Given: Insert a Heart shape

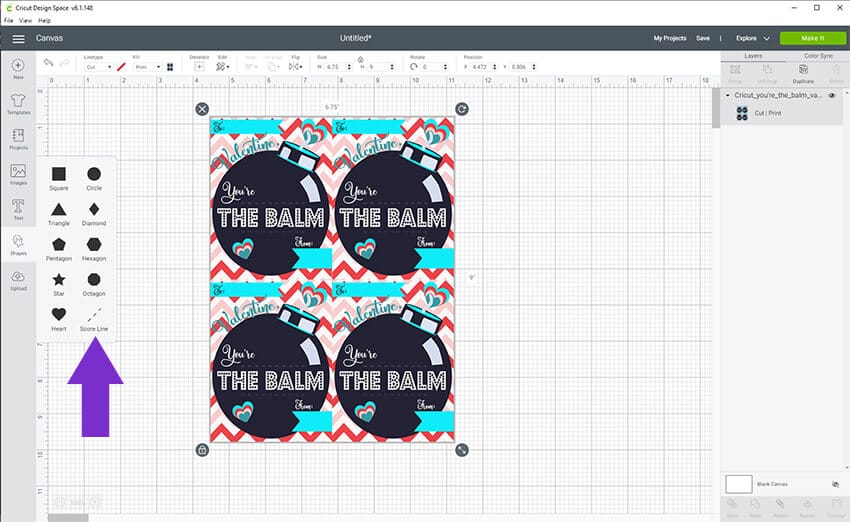Looking at the screenshot, I should point(59,319).
